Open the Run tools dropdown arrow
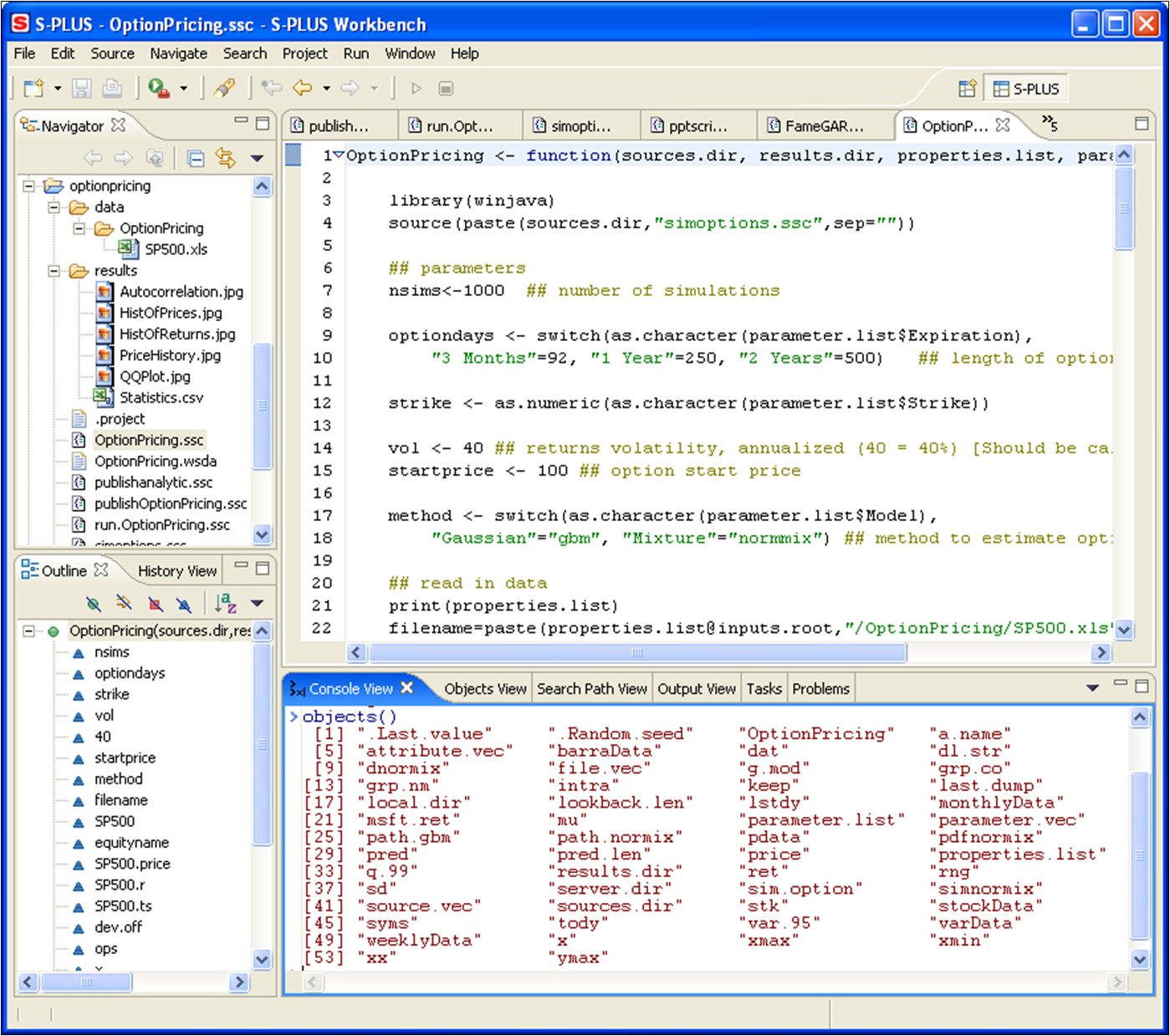The width and height of the screenshot is (1170, 1036). (183, 88)
